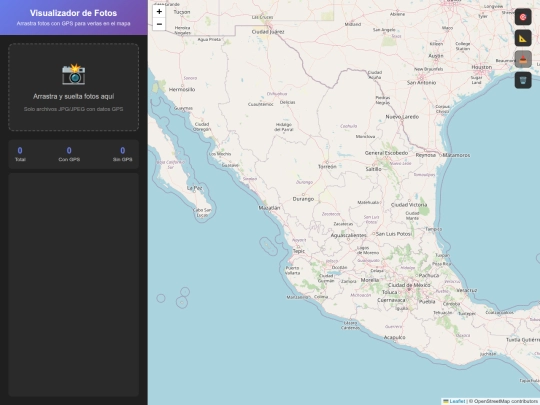Click the 'Pachuca' city label
This screenshot has height=405, width=540.
[429, 276]
